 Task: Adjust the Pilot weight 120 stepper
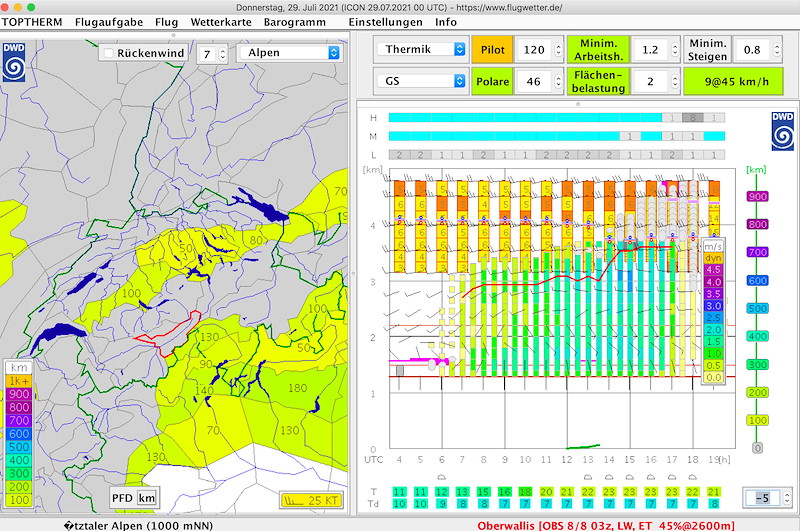coord(558,49)
